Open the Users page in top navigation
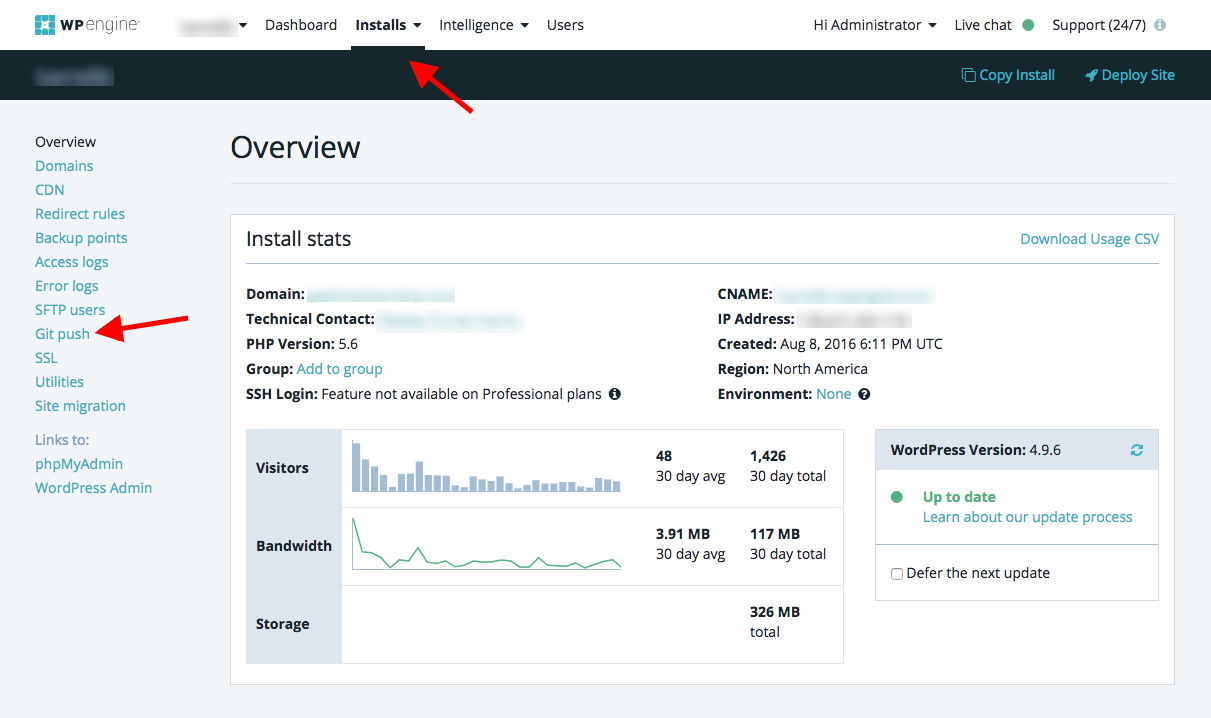Viewport: 1211px width, 718px height. click(565, 25)
